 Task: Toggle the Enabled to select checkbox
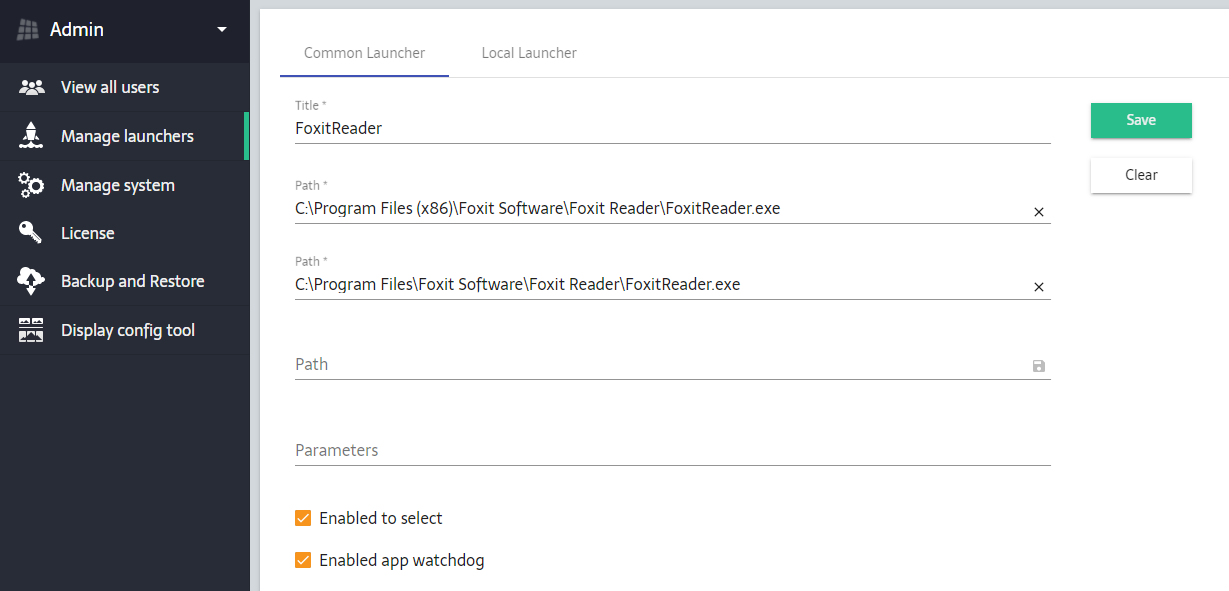point(303,518)
